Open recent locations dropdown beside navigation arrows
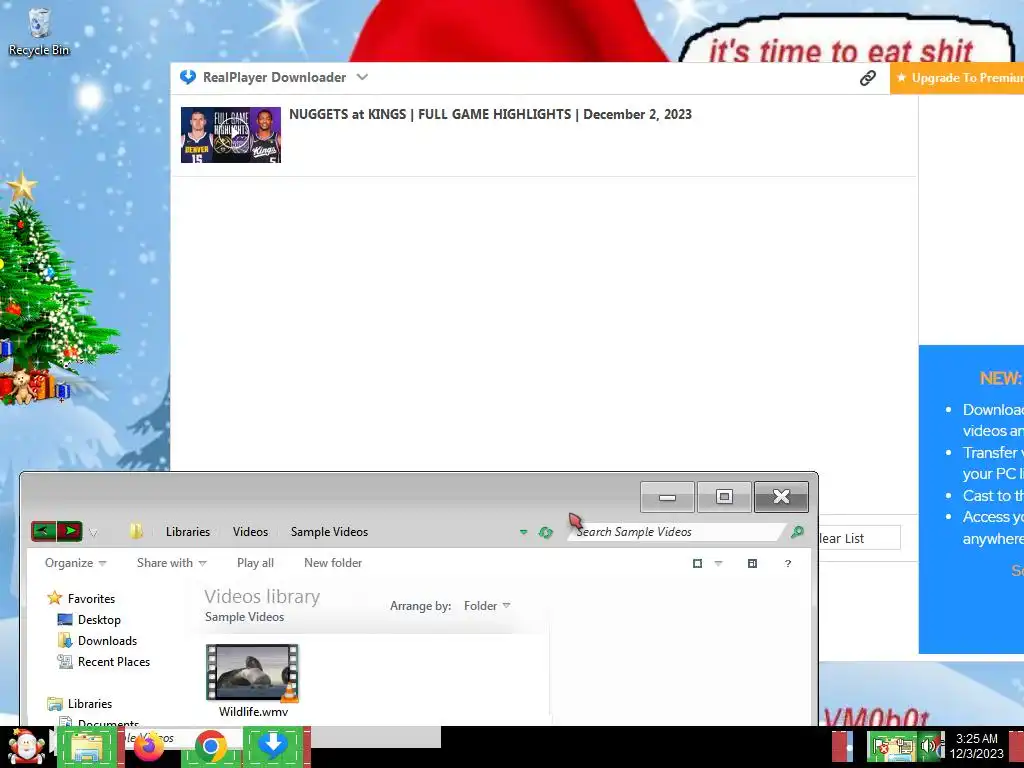This screenshot has height=768, width=1024. (x=93, y=533)
